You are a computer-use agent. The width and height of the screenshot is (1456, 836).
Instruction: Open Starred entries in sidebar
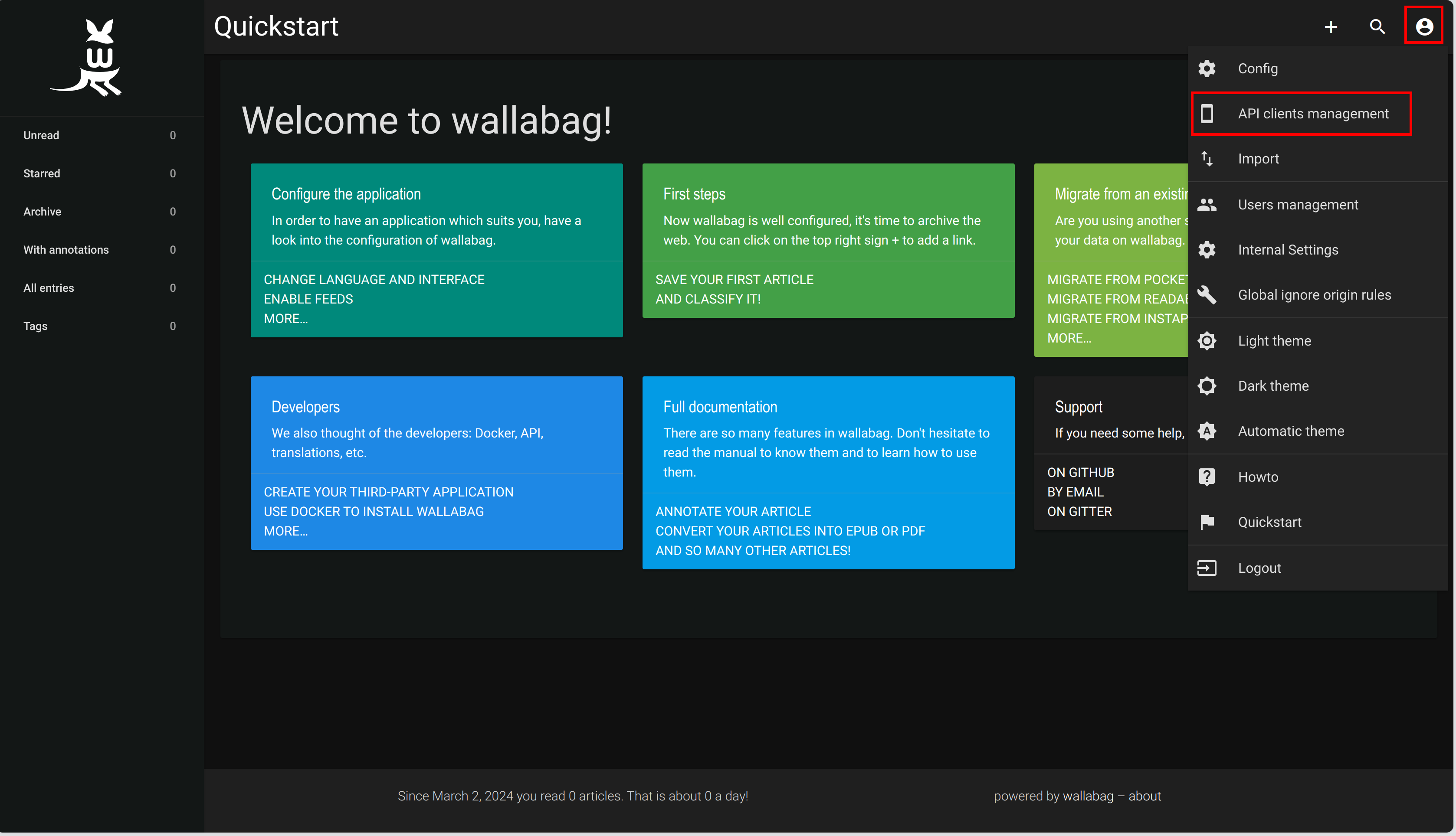click(102, 173)
